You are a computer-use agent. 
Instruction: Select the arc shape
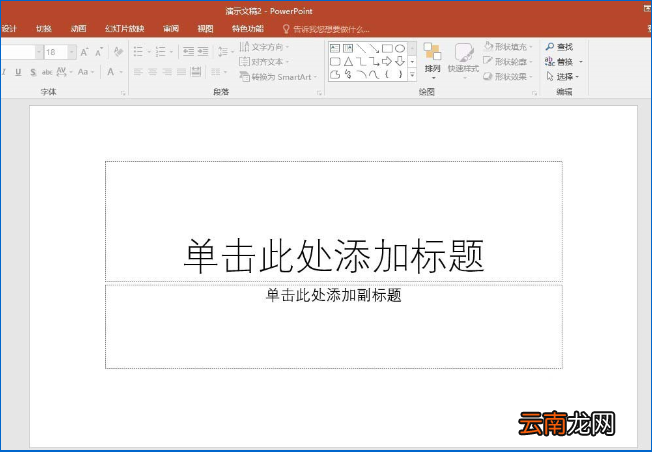tap(361, 74)
